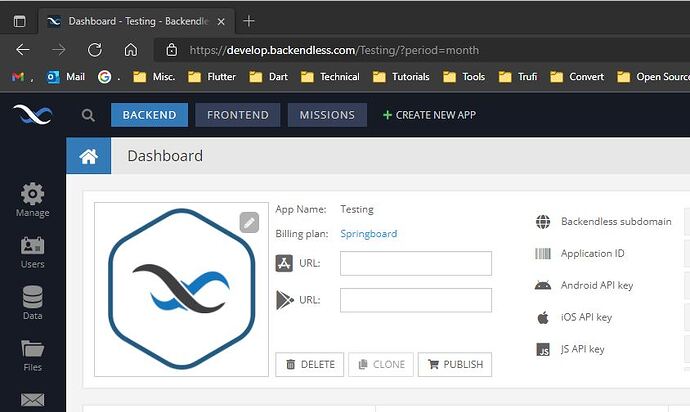Viewport: 690px width, 412px height.
Task: Open the MISSIONS tab
Action: tap(327, 115)
